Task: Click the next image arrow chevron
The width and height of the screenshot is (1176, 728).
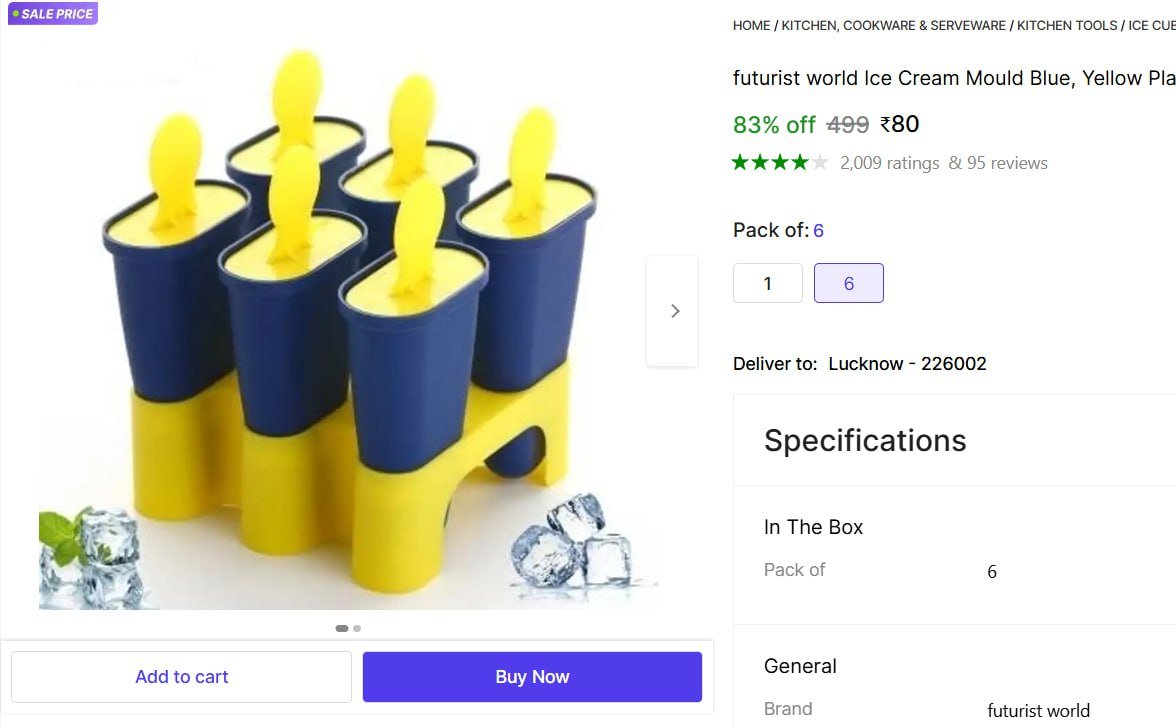Action: point(674,311)
